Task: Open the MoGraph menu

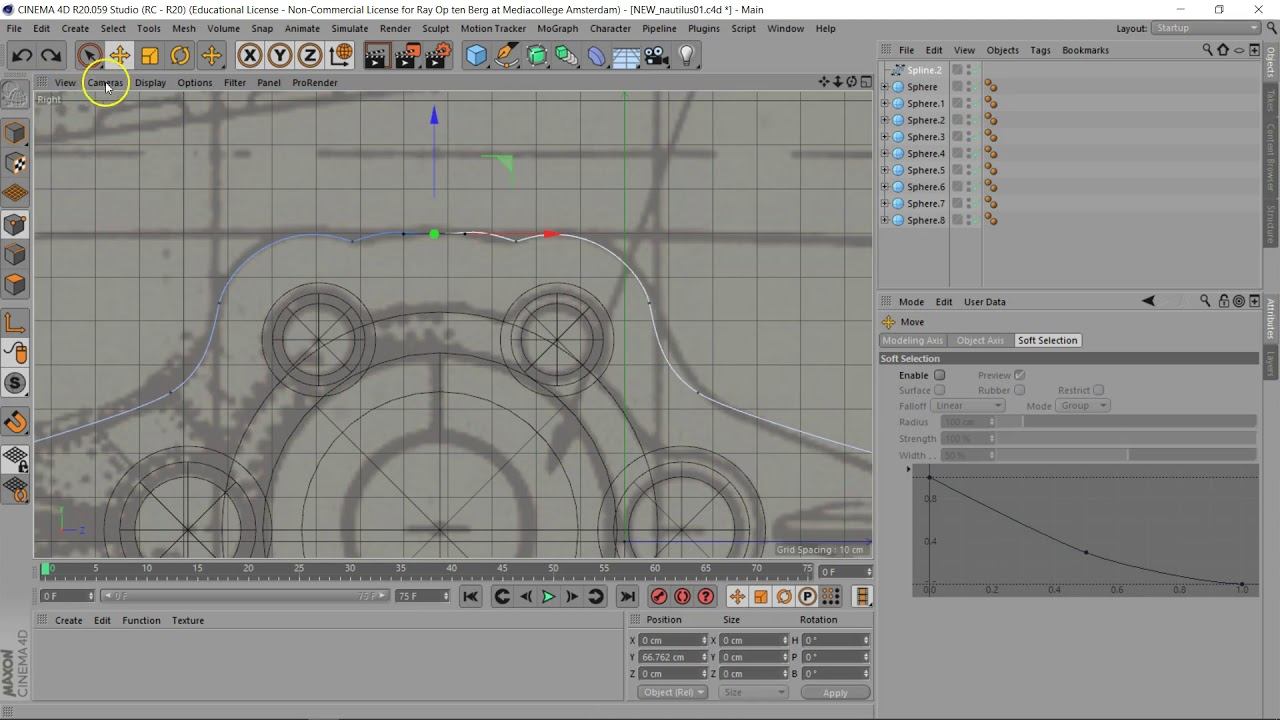Action: point(557,28)
